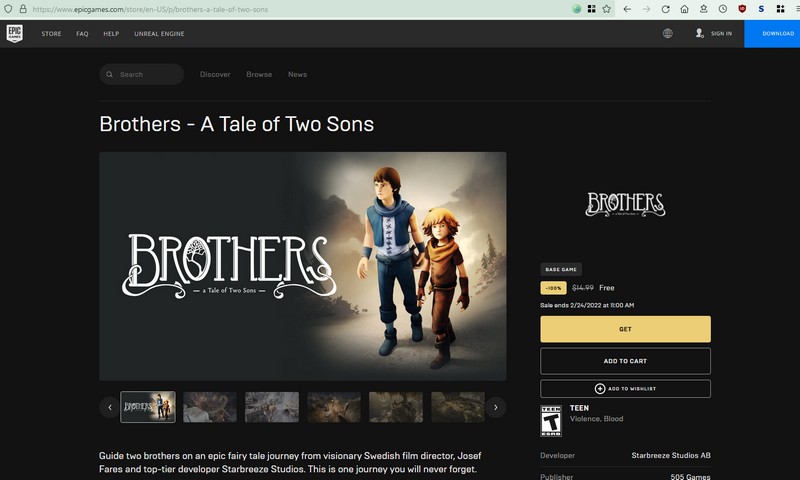The height and width of the screenshot is (480, 800).
Task: Bookmark this page with the star icon
Action: [606, 8]
